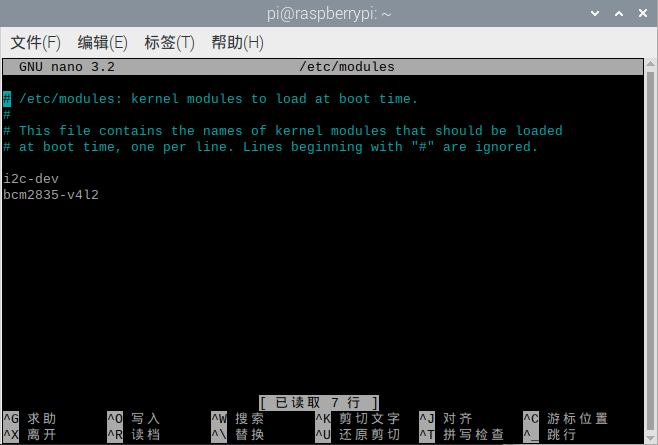
Task: Place cursor on the bcm2835-v4l2 line
Action: tap(51, 195)
